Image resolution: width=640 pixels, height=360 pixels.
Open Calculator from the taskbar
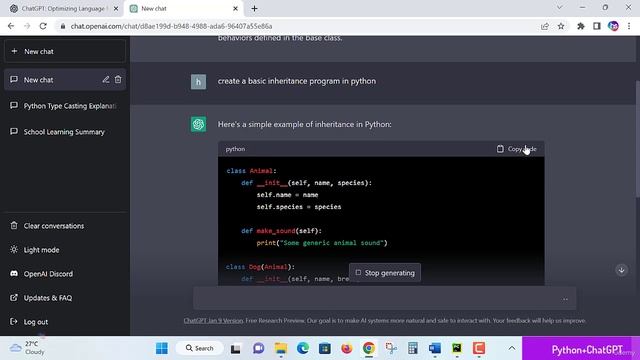tap(413, 348)
